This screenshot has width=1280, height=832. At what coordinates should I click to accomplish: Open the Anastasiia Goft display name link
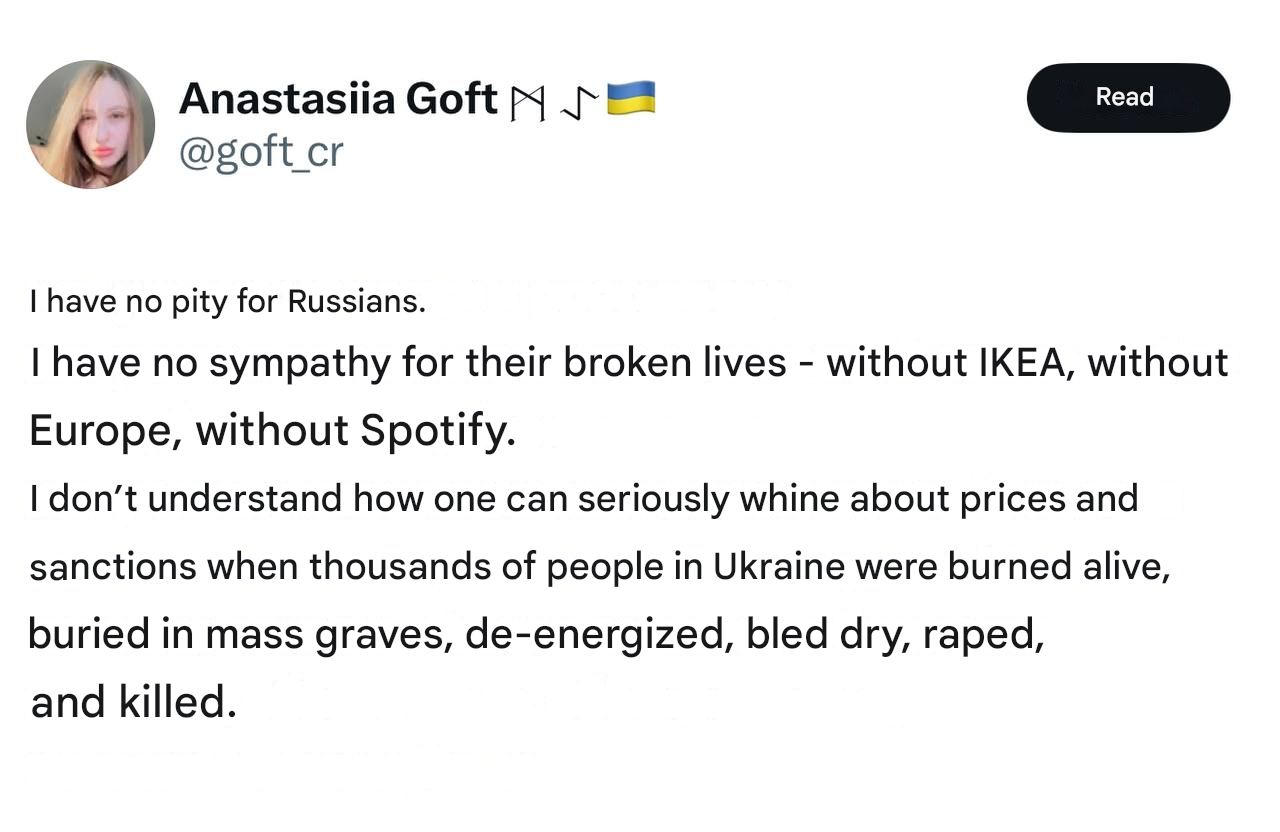tap(338, 98)
